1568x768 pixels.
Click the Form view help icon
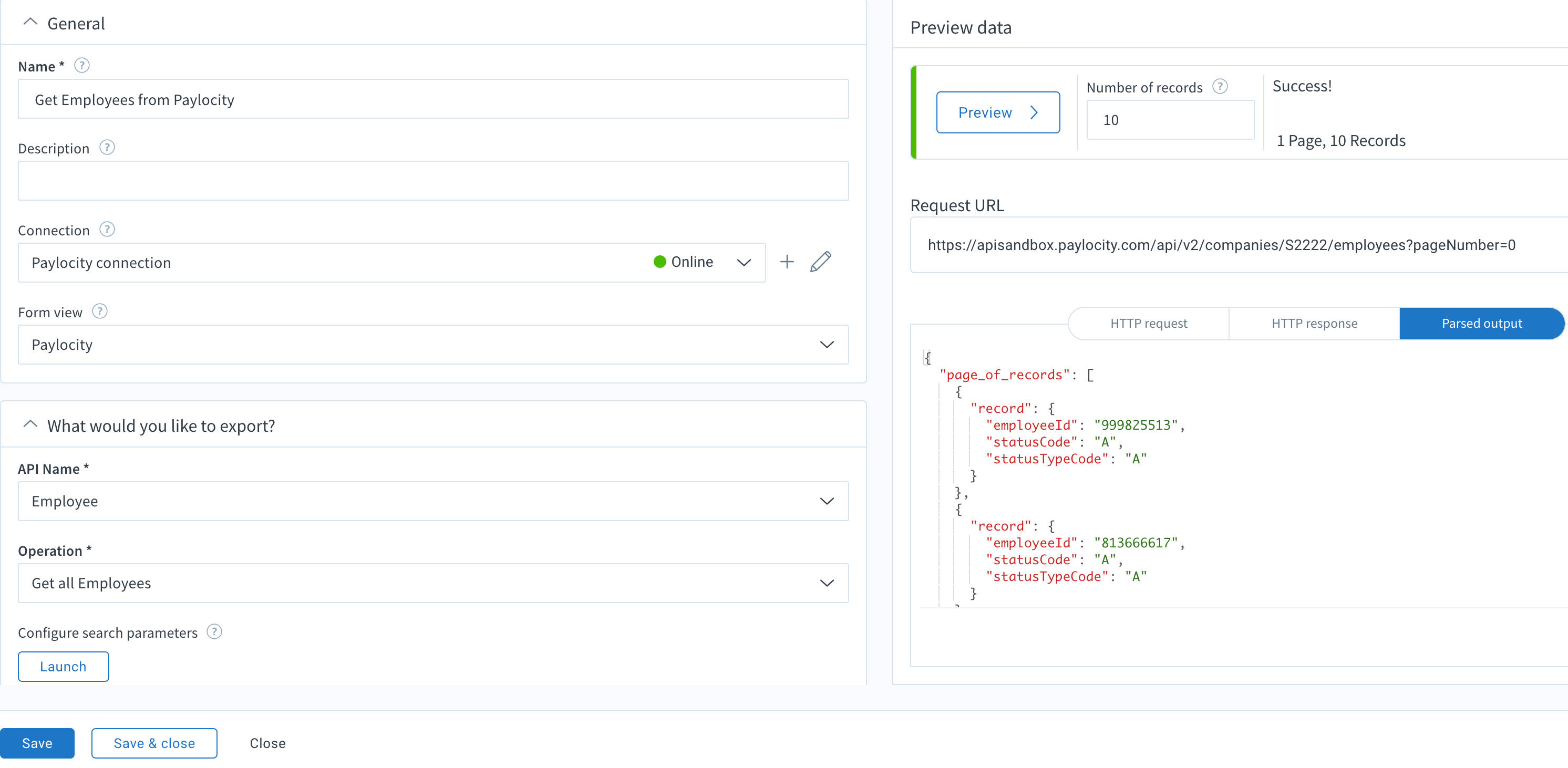tap(99, 312)
